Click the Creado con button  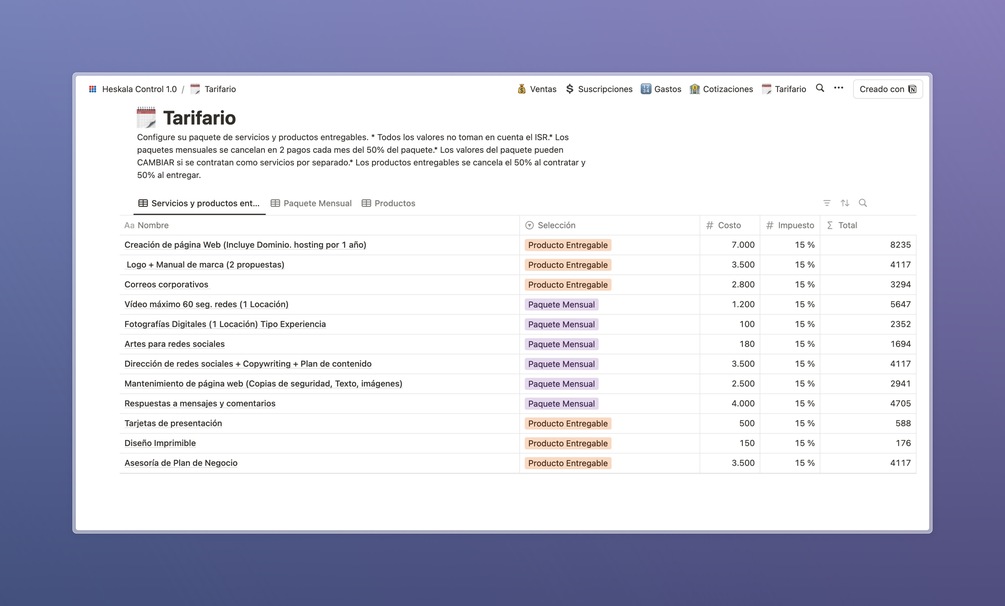[888, 89]
